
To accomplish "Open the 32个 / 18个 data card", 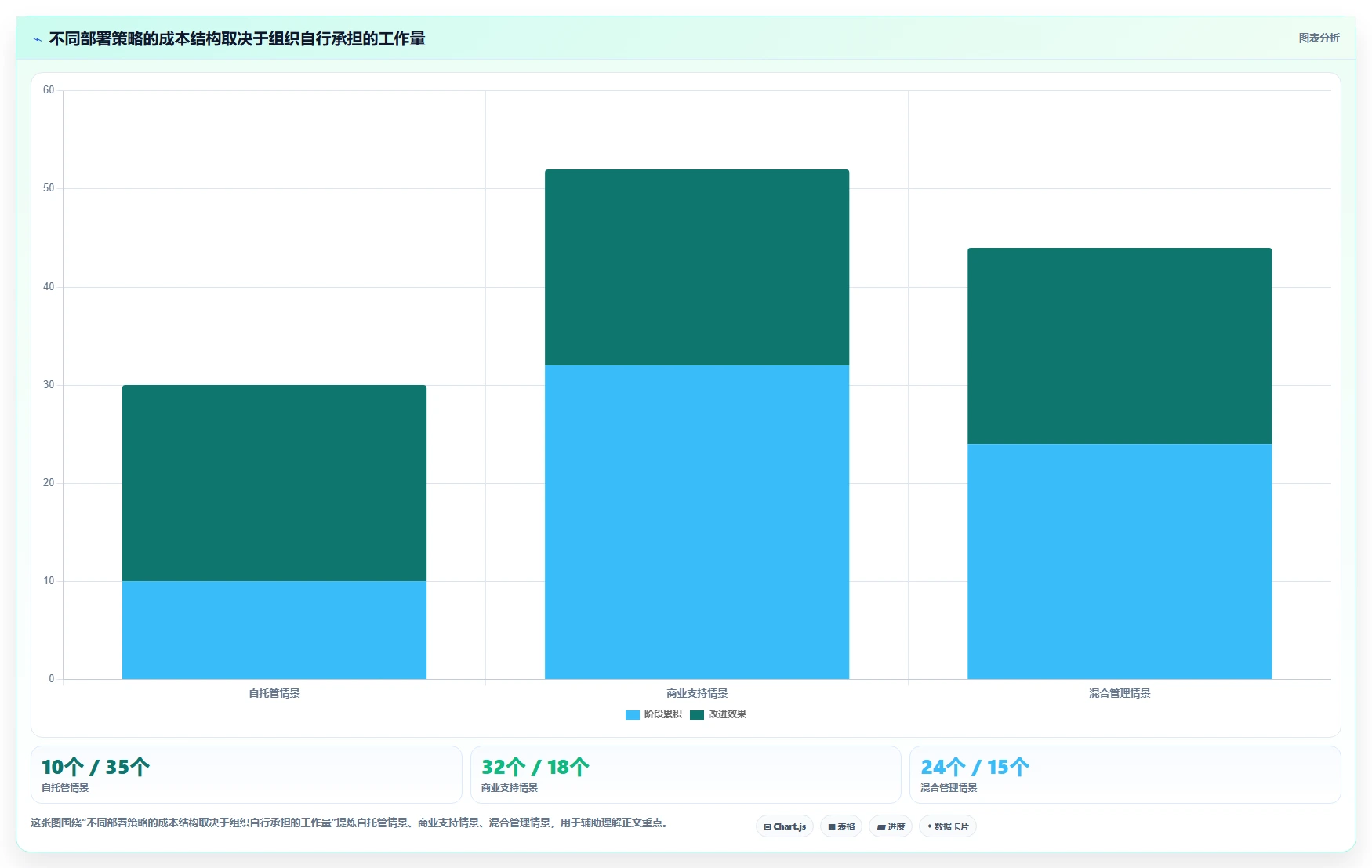I will (x=686, y=775).
